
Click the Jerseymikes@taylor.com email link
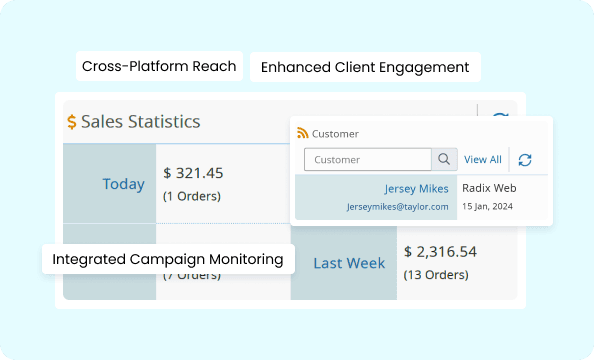(x=397, y=207)
